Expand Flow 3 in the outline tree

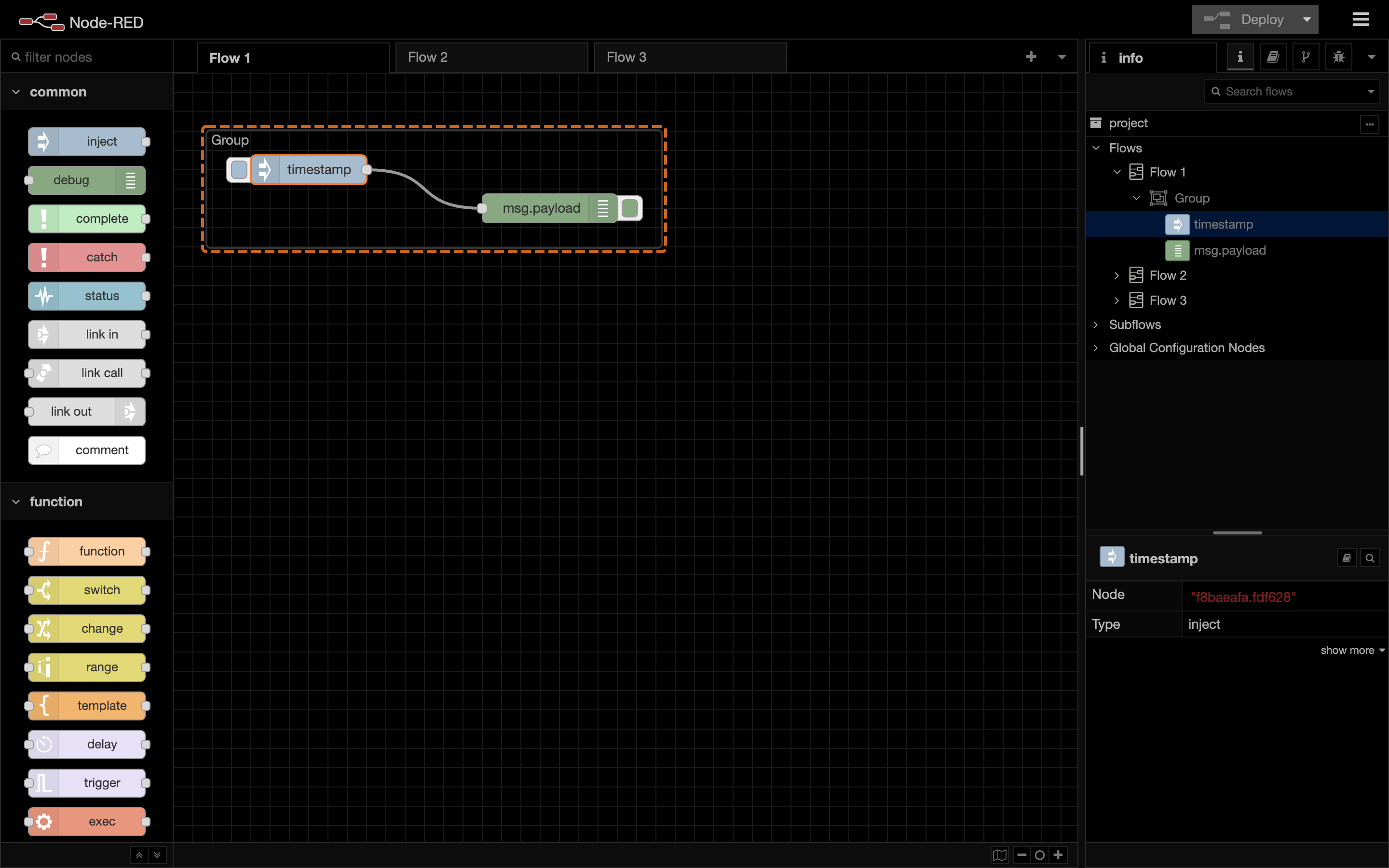[1117, 300]
